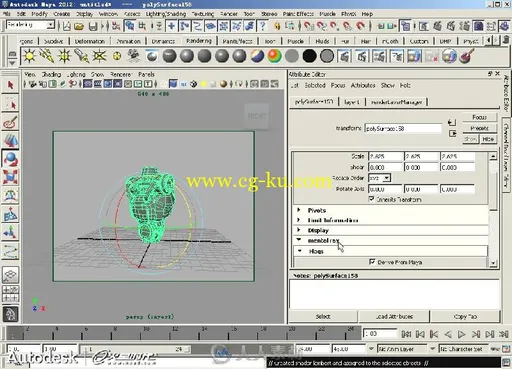Viewport: 512px width, 369px height.
Task: Click the current frame number field
Action: 379,334
